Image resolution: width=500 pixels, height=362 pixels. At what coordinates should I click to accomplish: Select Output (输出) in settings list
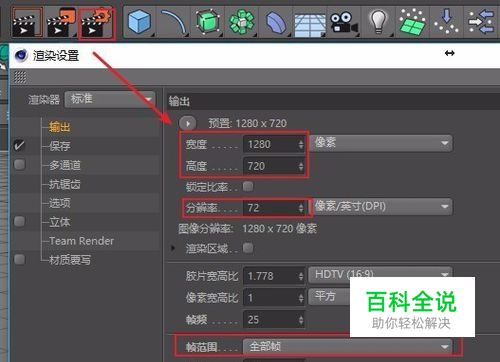pos(59,127)
